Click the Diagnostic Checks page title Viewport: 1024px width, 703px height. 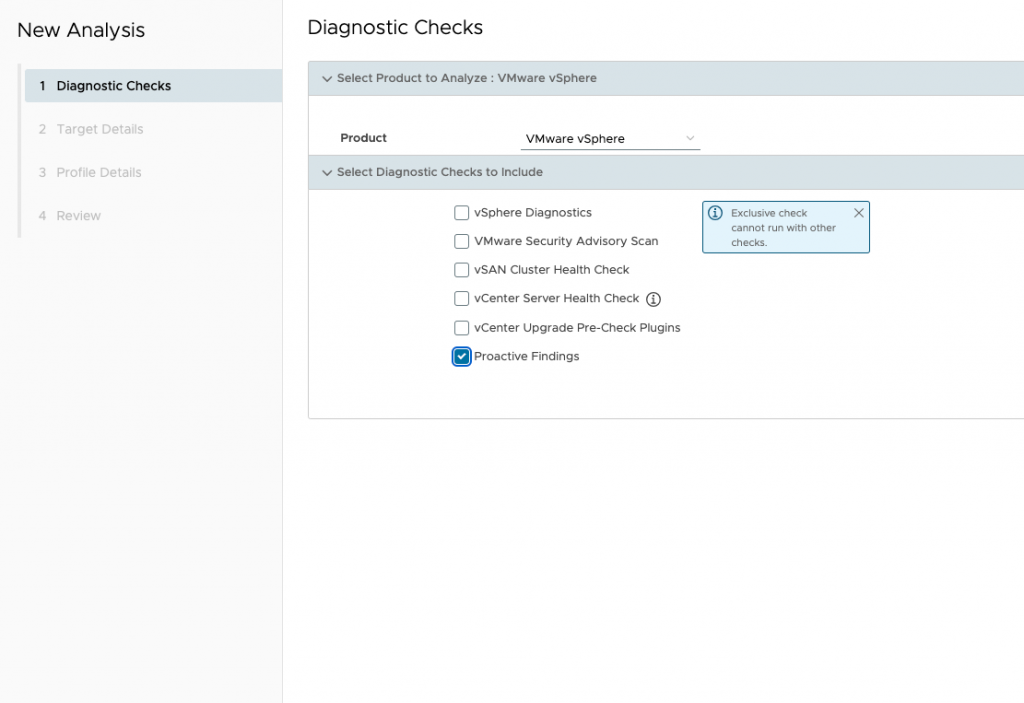395,27
